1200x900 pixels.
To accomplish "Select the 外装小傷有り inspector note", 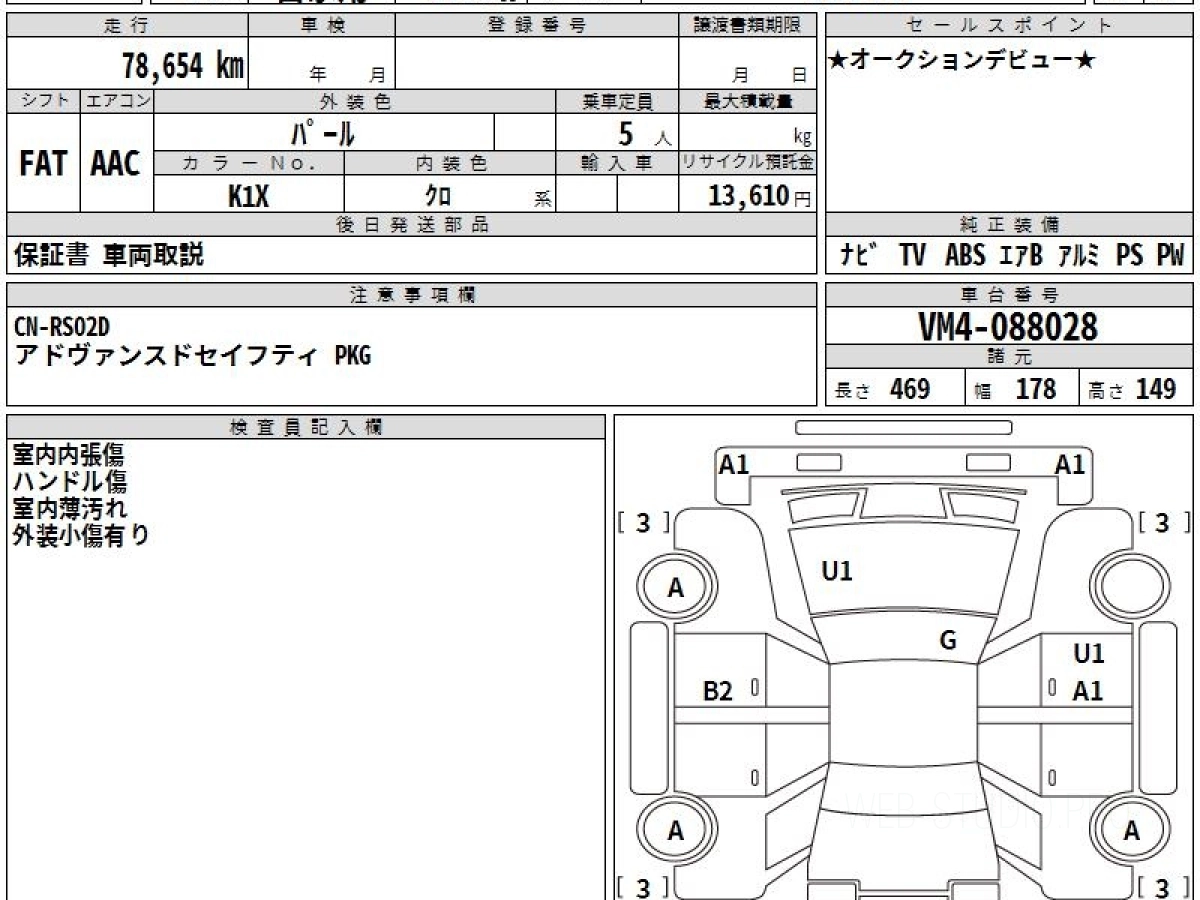I will 81,535.
